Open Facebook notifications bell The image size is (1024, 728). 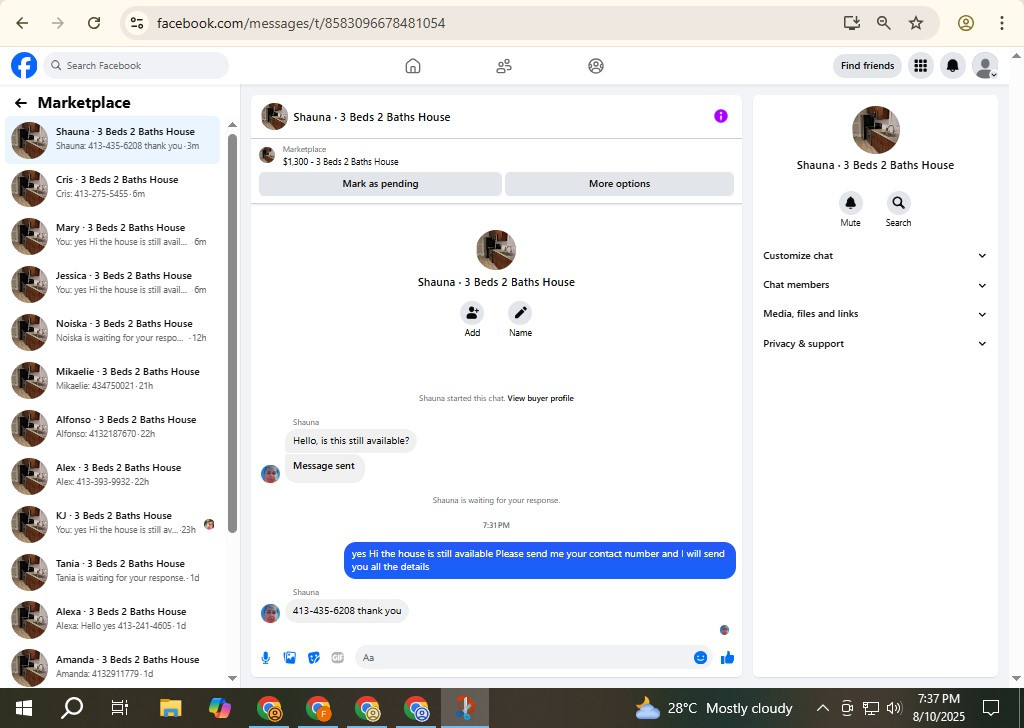tap(953, 66)
